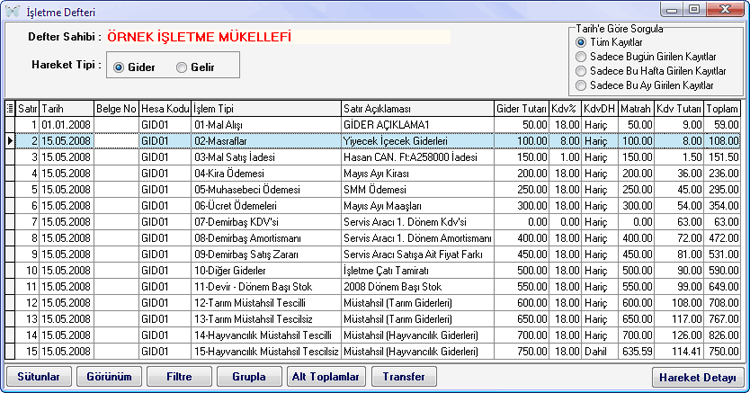Image resolution: width=750 pixels, height=393 pixels.
Task: Click description 'GİDER AÇIKLAMA1'
Action: pyautogui.click(x=418, y=125)
